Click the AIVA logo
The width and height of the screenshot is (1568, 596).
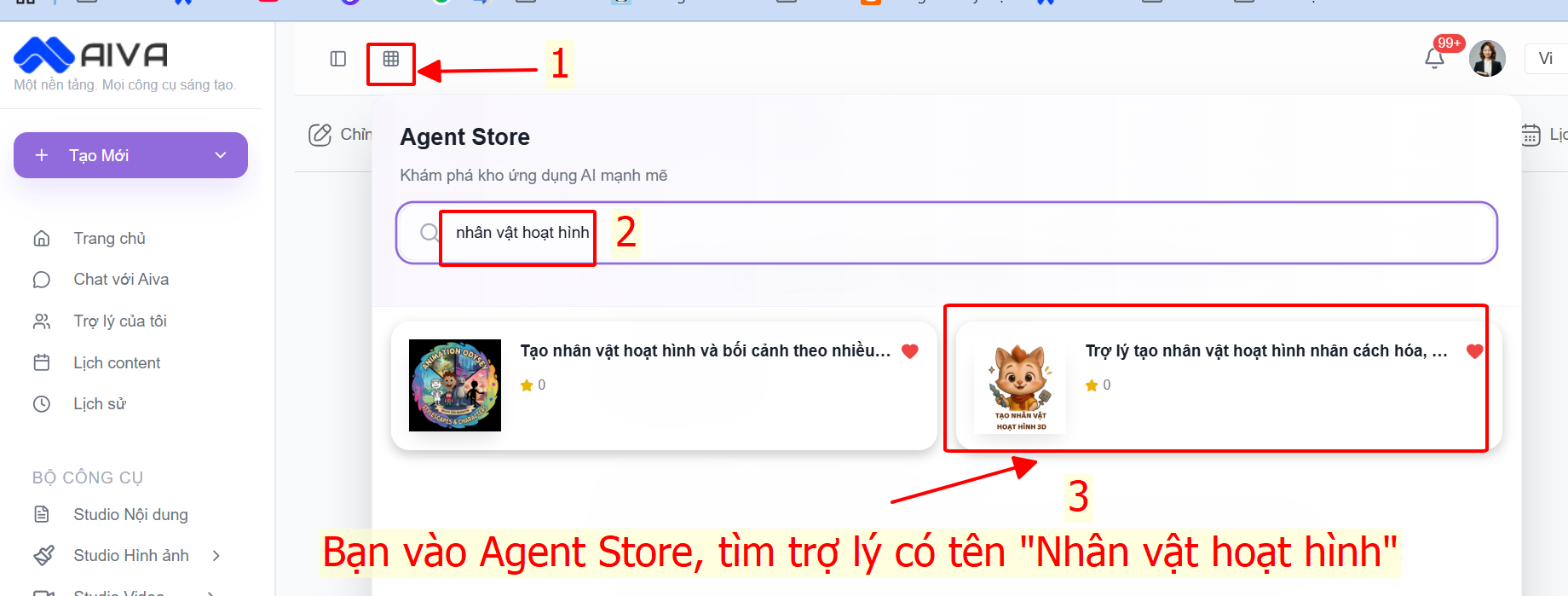[x=91, y=55]
